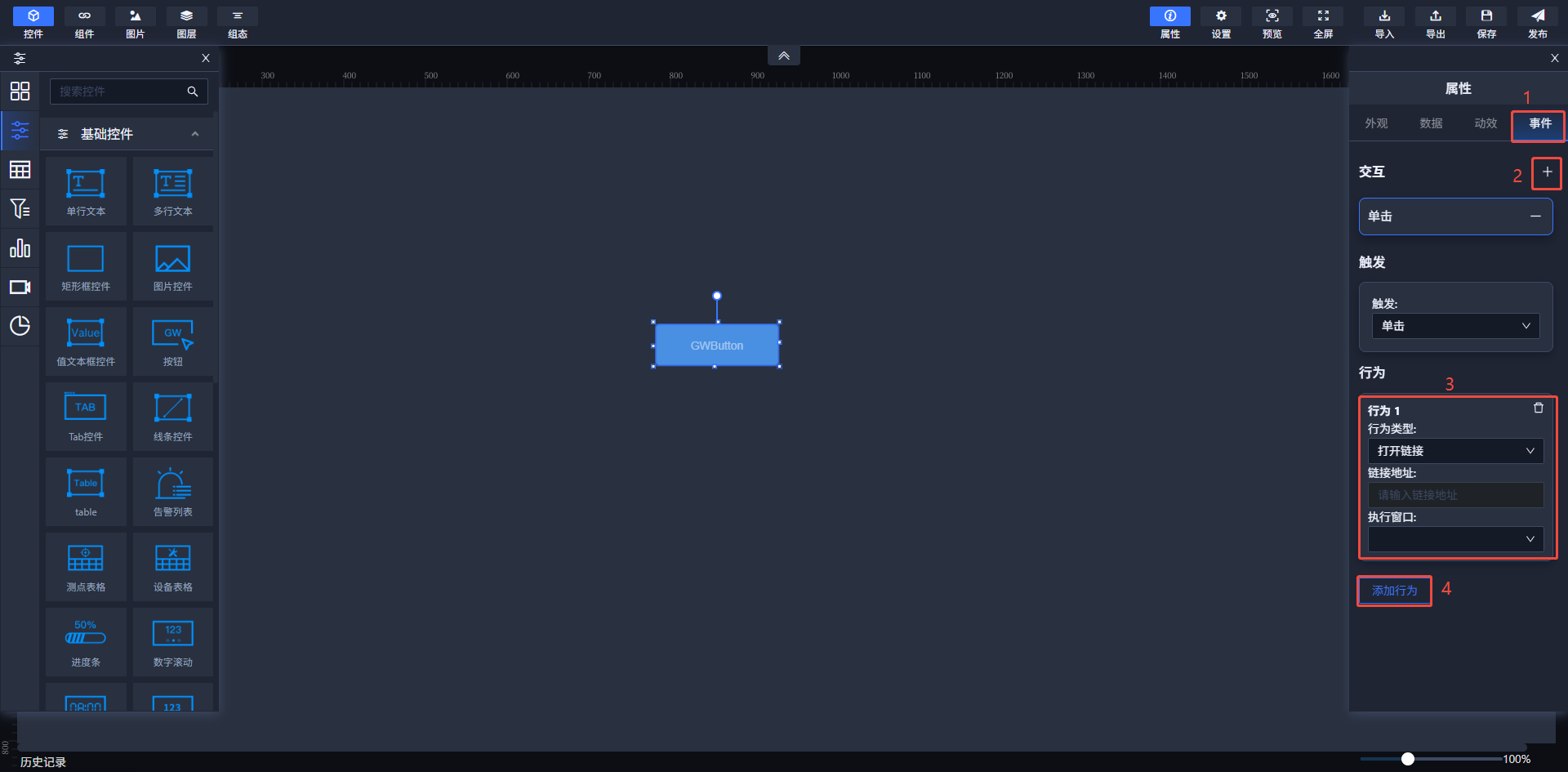Screen dimensions: 1568x772
Task: Click the 搜索控件 search field
Action: (129, 91)
